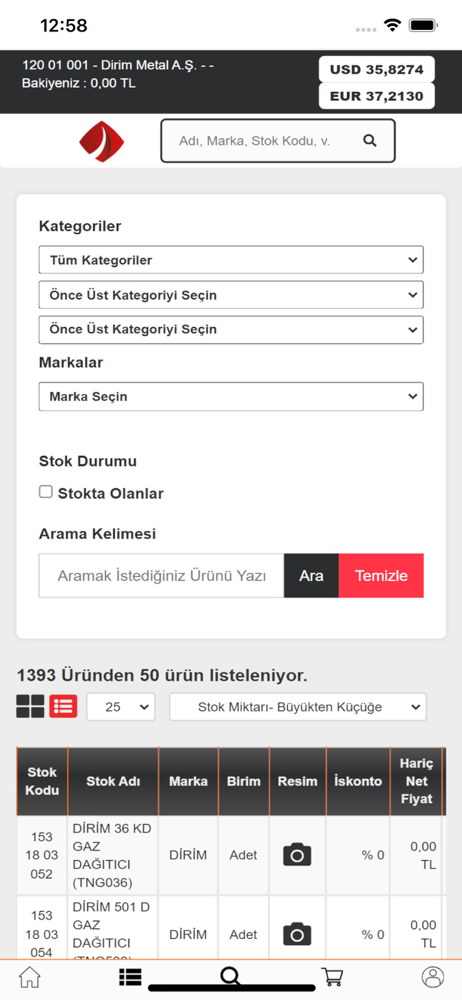Image resolution: width=462 pixels, height=1000 pixels.
Task: Click the USD exchange rate badge
Action: click(376, 70)
